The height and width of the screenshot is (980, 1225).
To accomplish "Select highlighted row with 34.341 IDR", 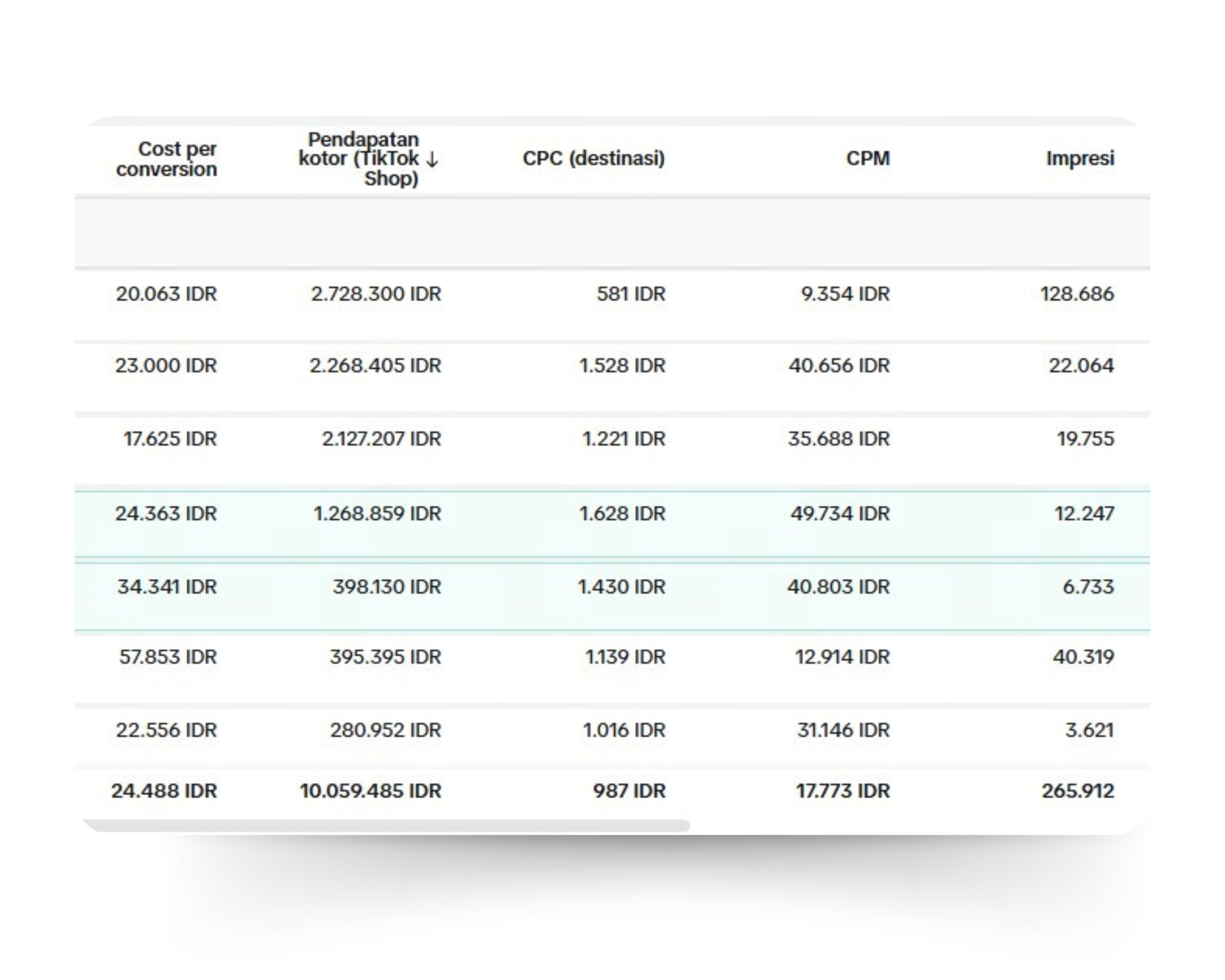I will [x=167, y=587].
